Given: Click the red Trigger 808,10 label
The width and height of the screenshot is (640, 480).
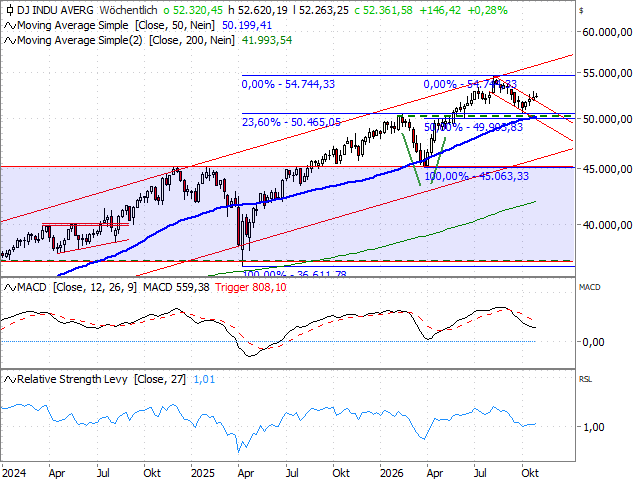Looking at the screenshot, I should (x=251, y=287).
